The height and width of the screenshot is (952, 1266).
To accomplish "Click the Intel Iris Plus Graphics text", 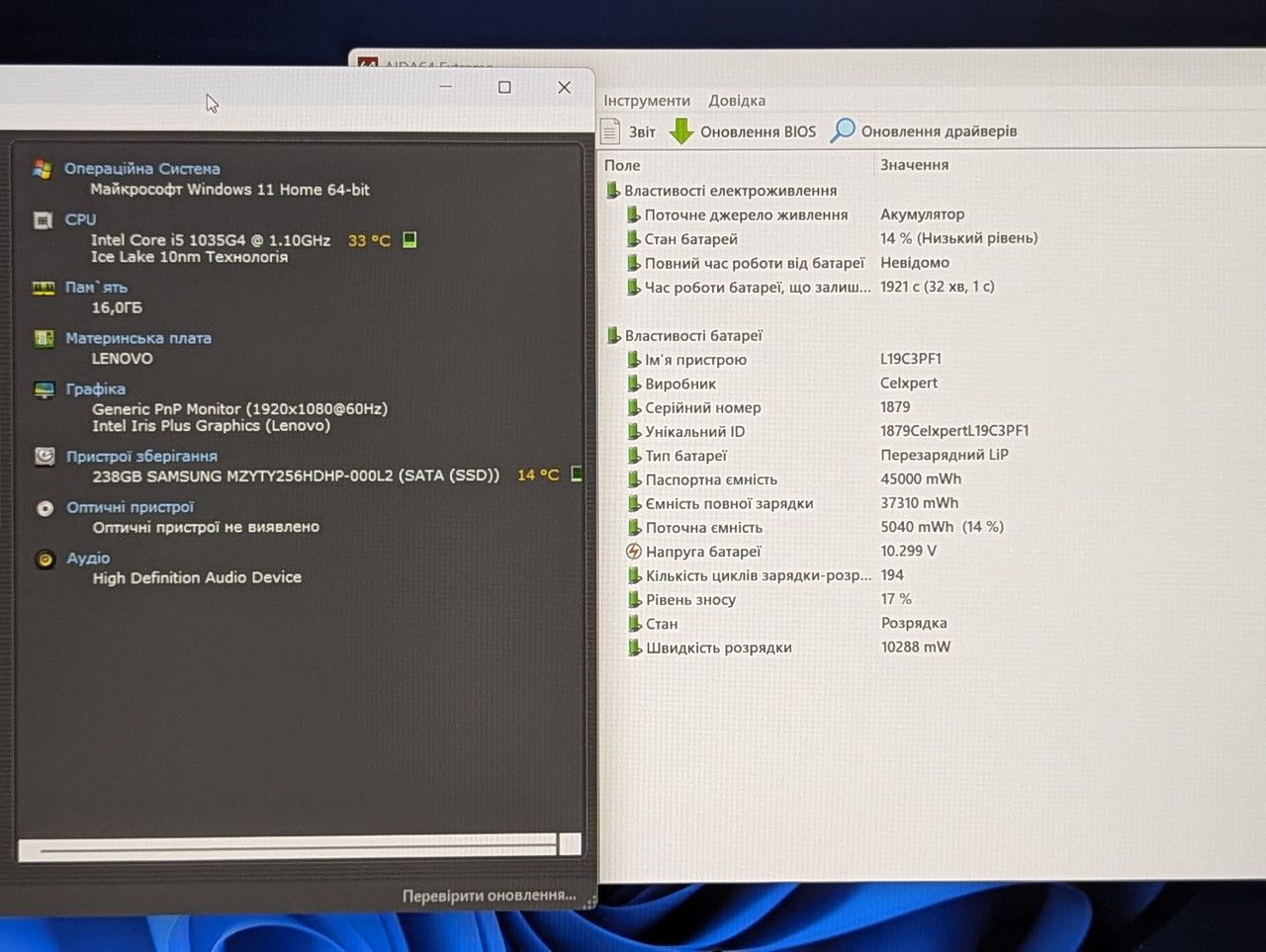I will pos(212,426).
